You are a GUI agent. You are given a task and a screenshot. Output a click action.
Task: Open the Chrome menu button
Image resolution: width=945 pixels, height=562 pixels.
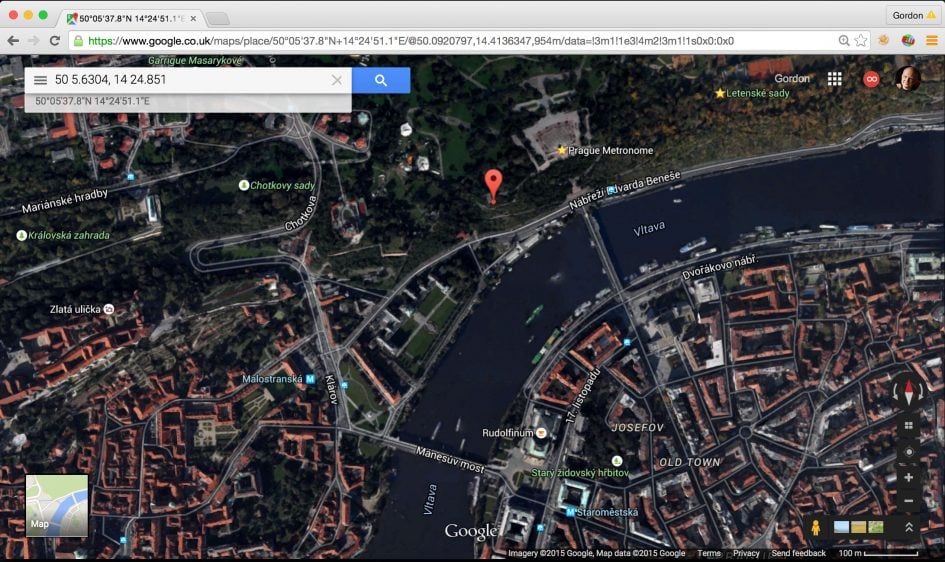click(932, 41)
